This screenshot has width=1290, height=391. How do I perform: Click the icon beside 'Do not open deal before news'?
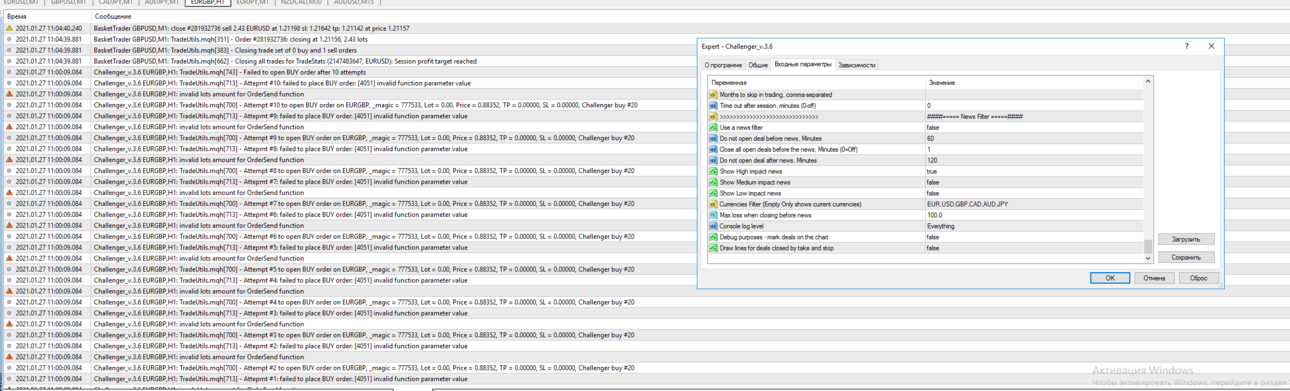[713, 139]
